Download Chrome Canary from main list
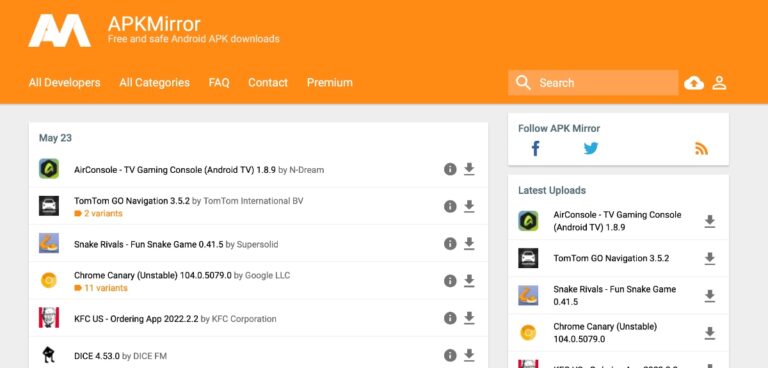768x368 pixels. coord(469,281)
